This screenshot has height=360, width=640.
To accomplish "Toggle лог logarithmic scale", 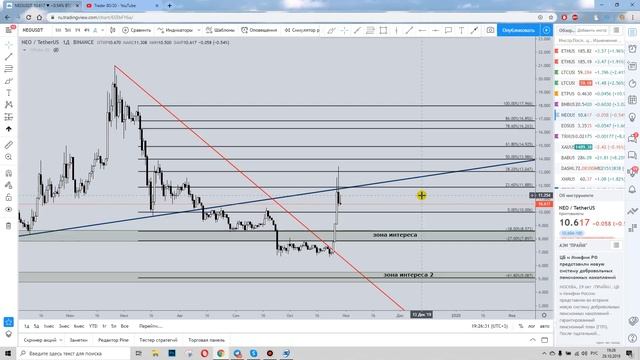I will 531,326.
